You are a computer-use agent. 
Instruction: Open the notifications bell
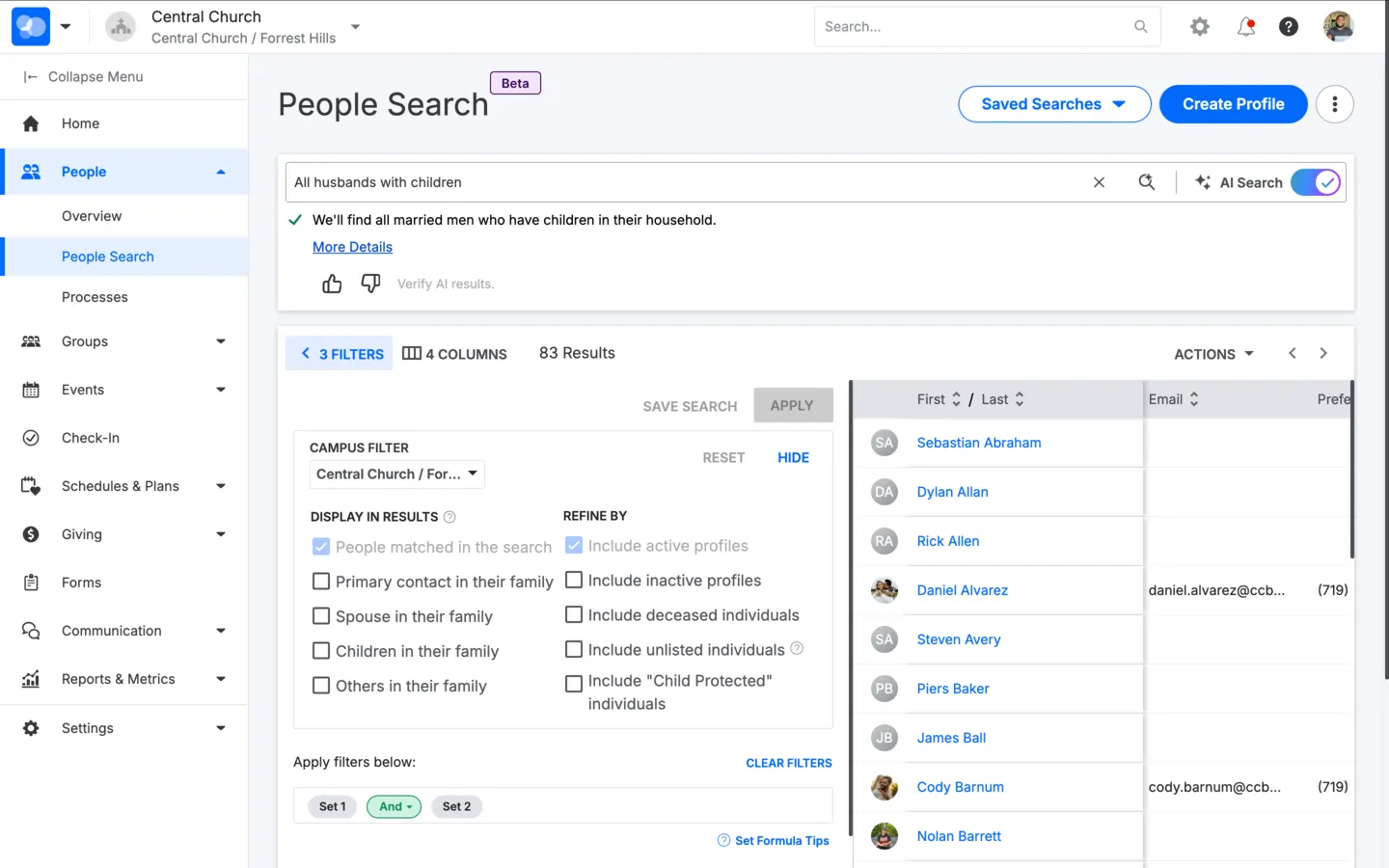tap(1246, 27)
